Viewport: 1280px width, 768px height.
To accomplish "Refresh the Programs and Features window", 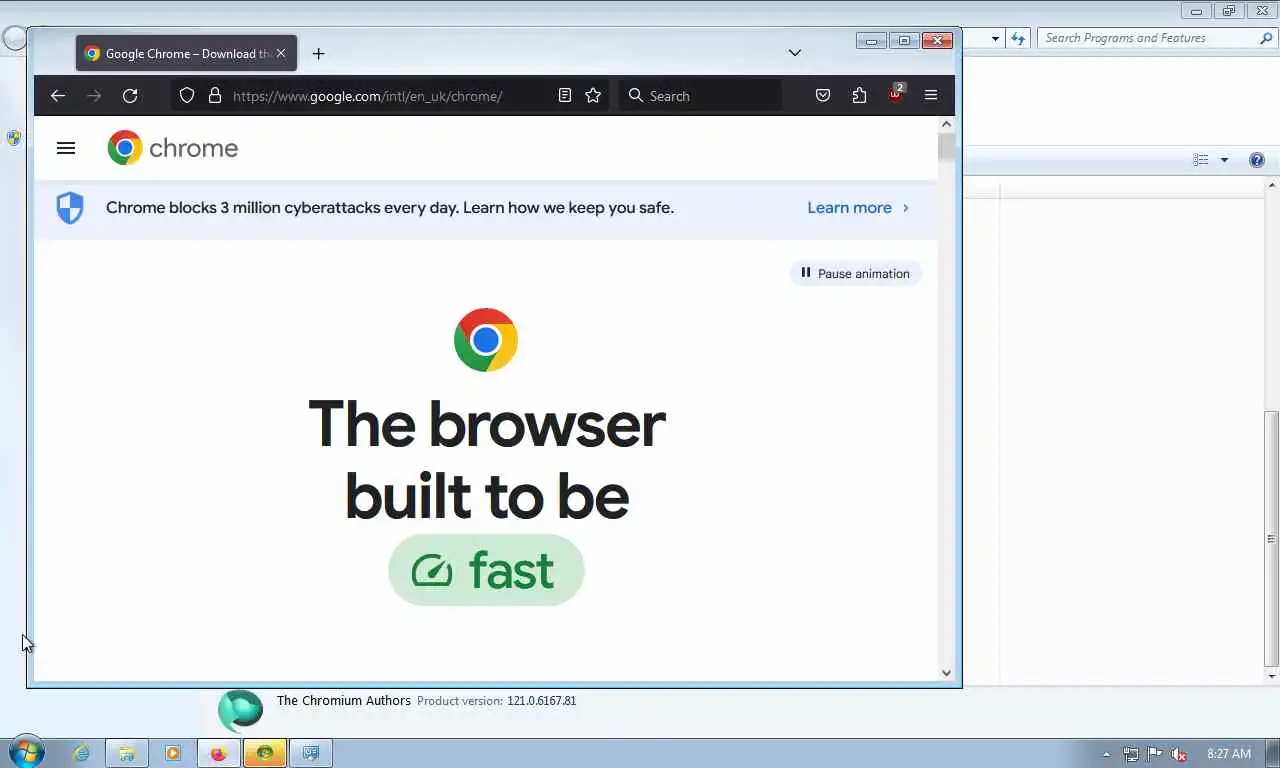I will (1018, 38).
